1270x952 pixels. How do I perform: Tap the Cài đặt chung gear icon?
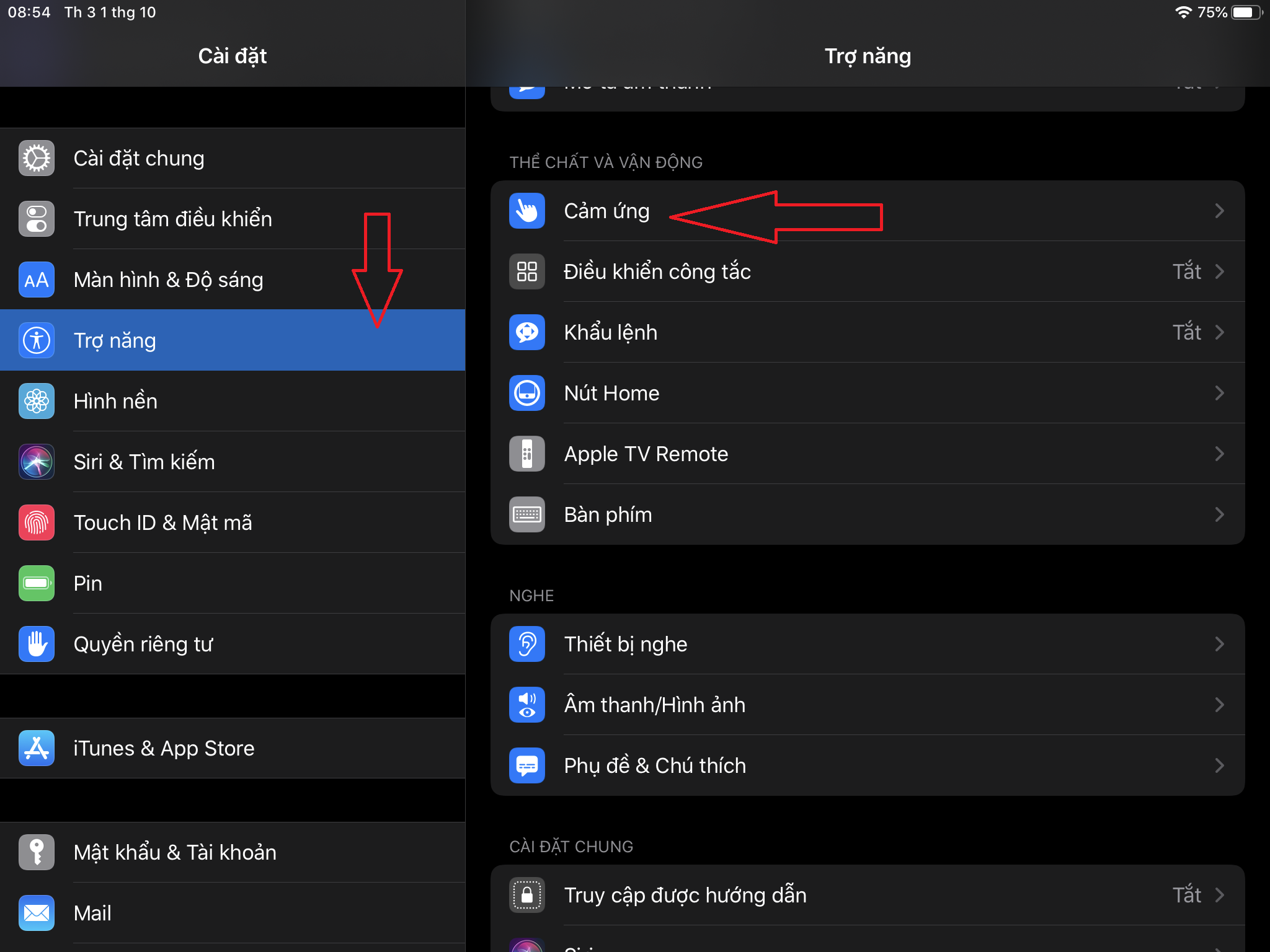pos(37,159)
